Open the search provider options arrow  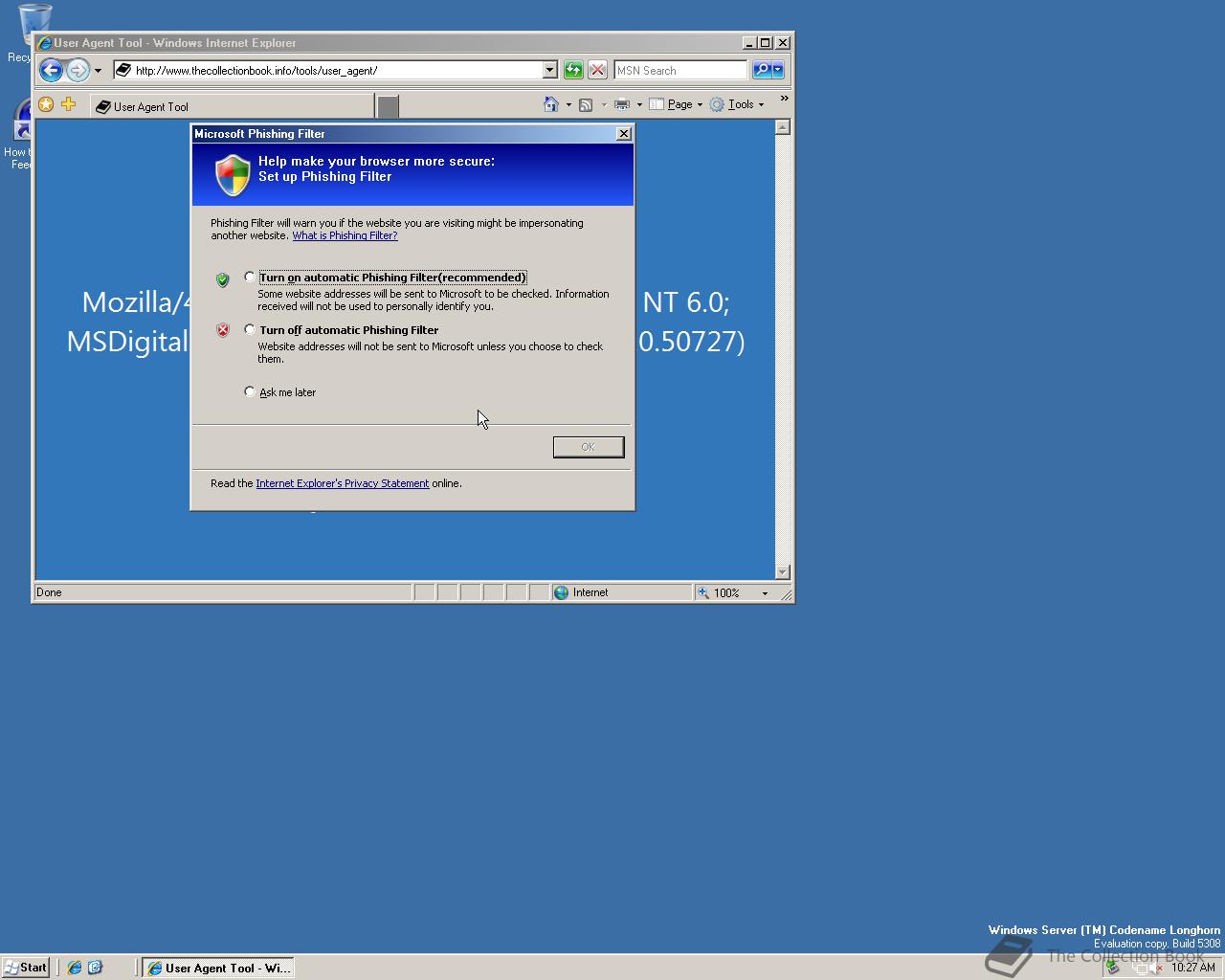point(777,70)
